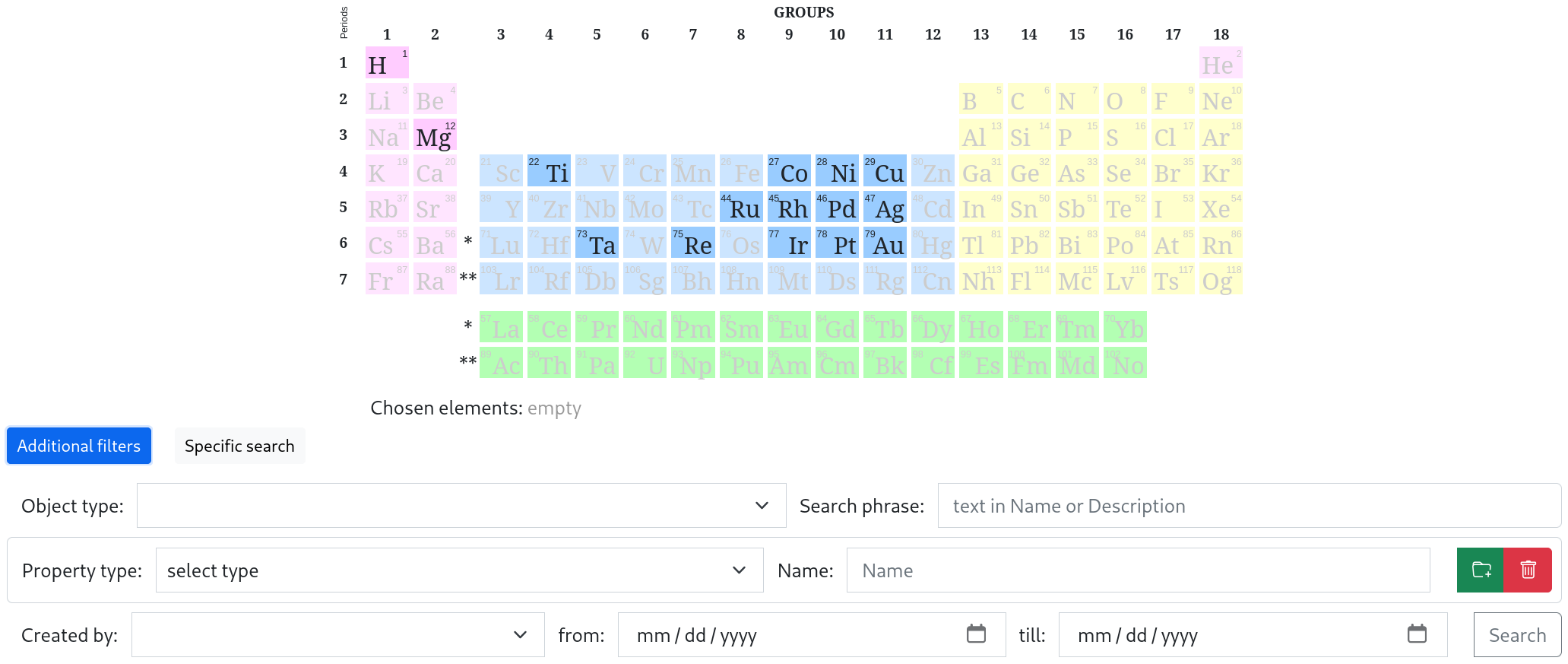The image size is (1568, 664).
Task: Click the green add-folder icon button
Action: click(x=1481, y=570)
